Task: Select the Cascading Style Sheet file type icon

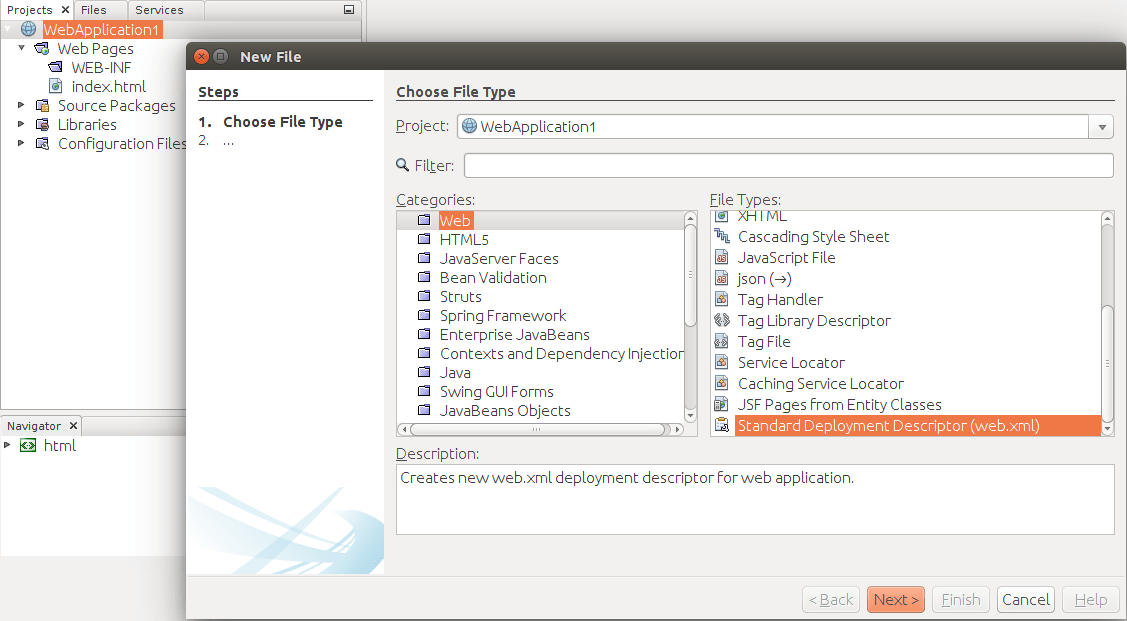Action: (x=723, y=237)
